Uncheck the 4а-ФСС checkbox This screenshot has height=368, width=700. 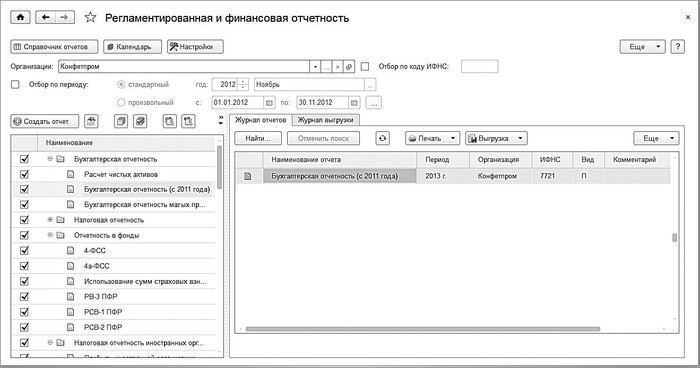pyautogui.click(x=25, y=266)
